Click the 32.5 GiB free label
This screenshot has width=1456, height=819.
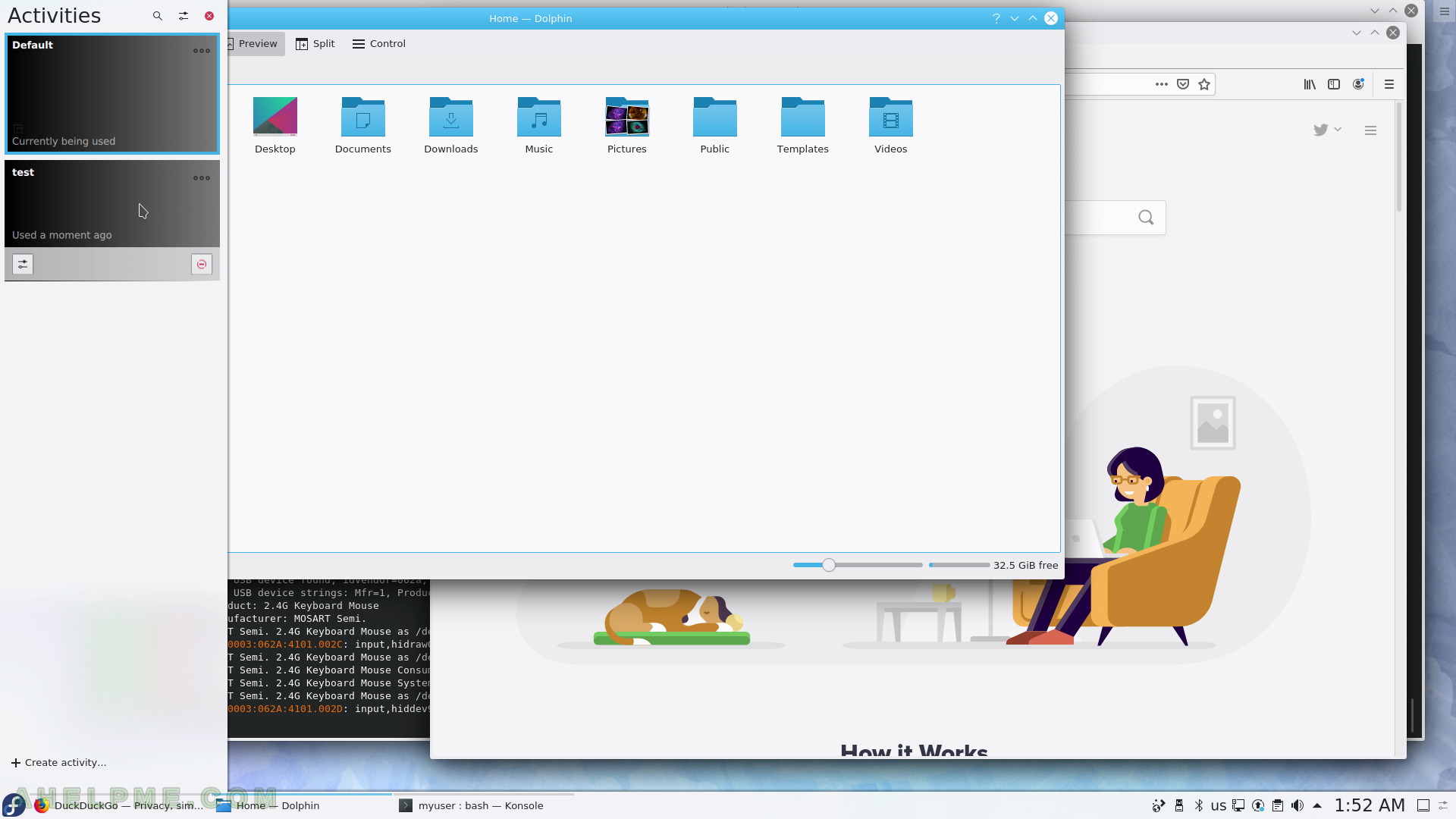1026,566
